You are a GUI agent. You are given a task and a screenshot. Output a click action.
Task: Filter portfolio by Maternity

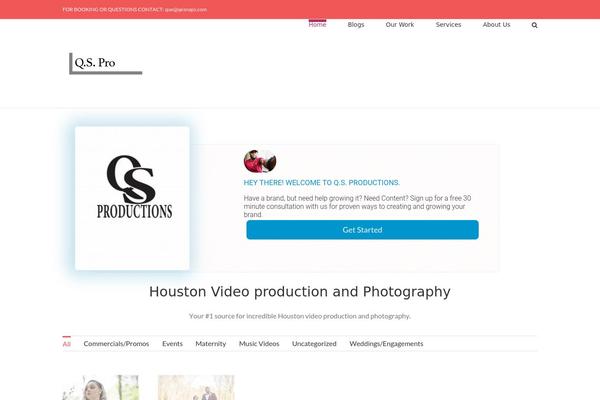pos(210,344)
